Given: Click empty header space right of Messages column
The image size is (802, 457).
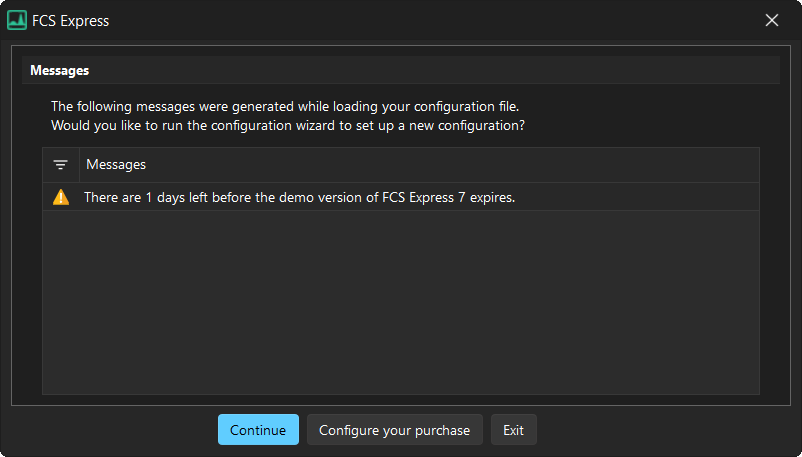Looking at the screenshot, I should point(450,165).
